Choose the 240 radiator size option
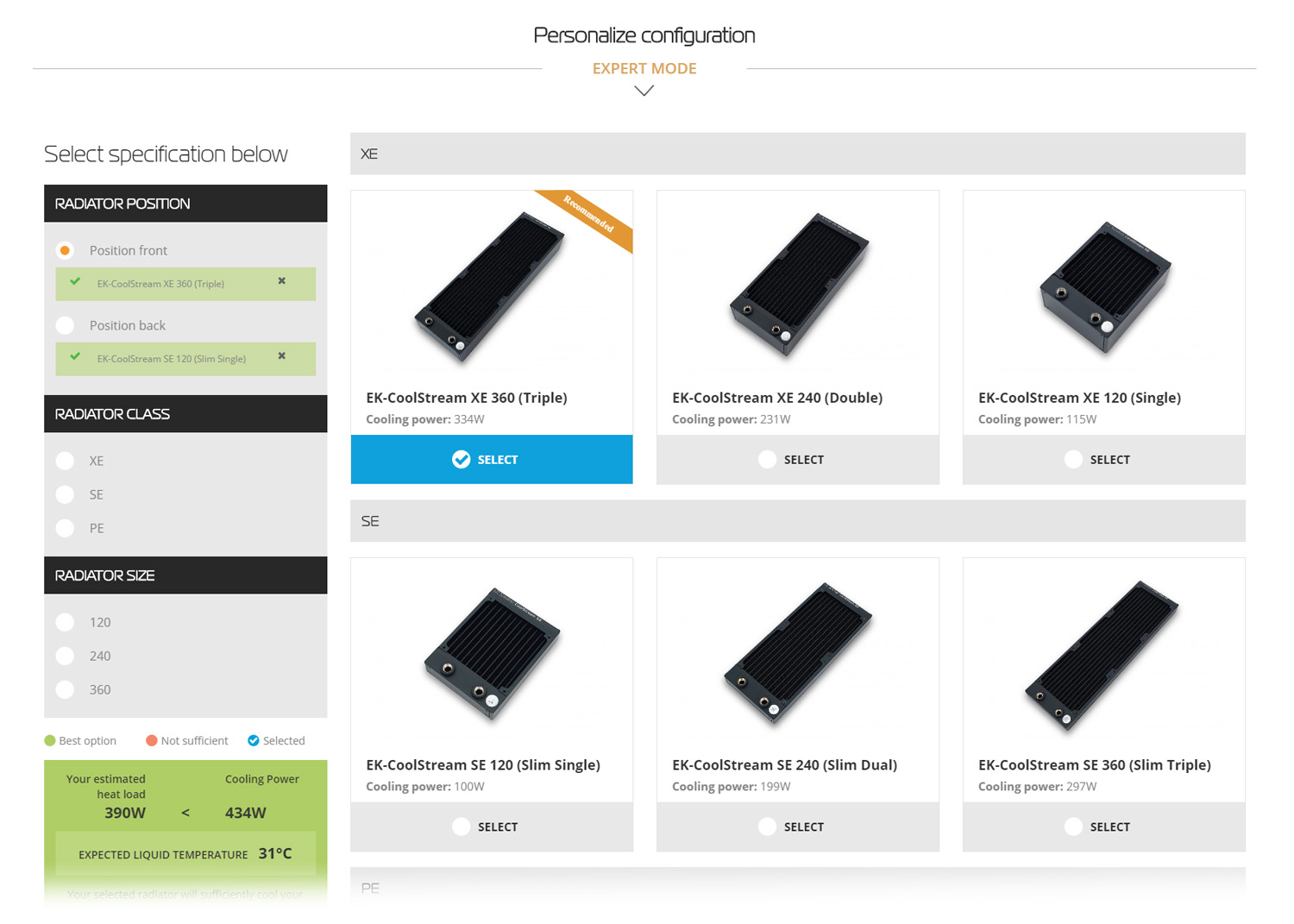Viewport: 1294px width, 924px height. pyautogui.click(x=66, y=656)
